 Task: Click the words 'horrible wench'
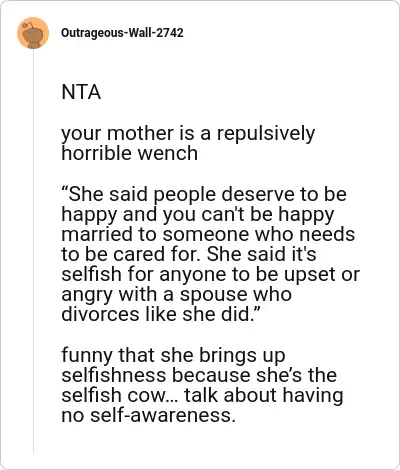point(130,153)
